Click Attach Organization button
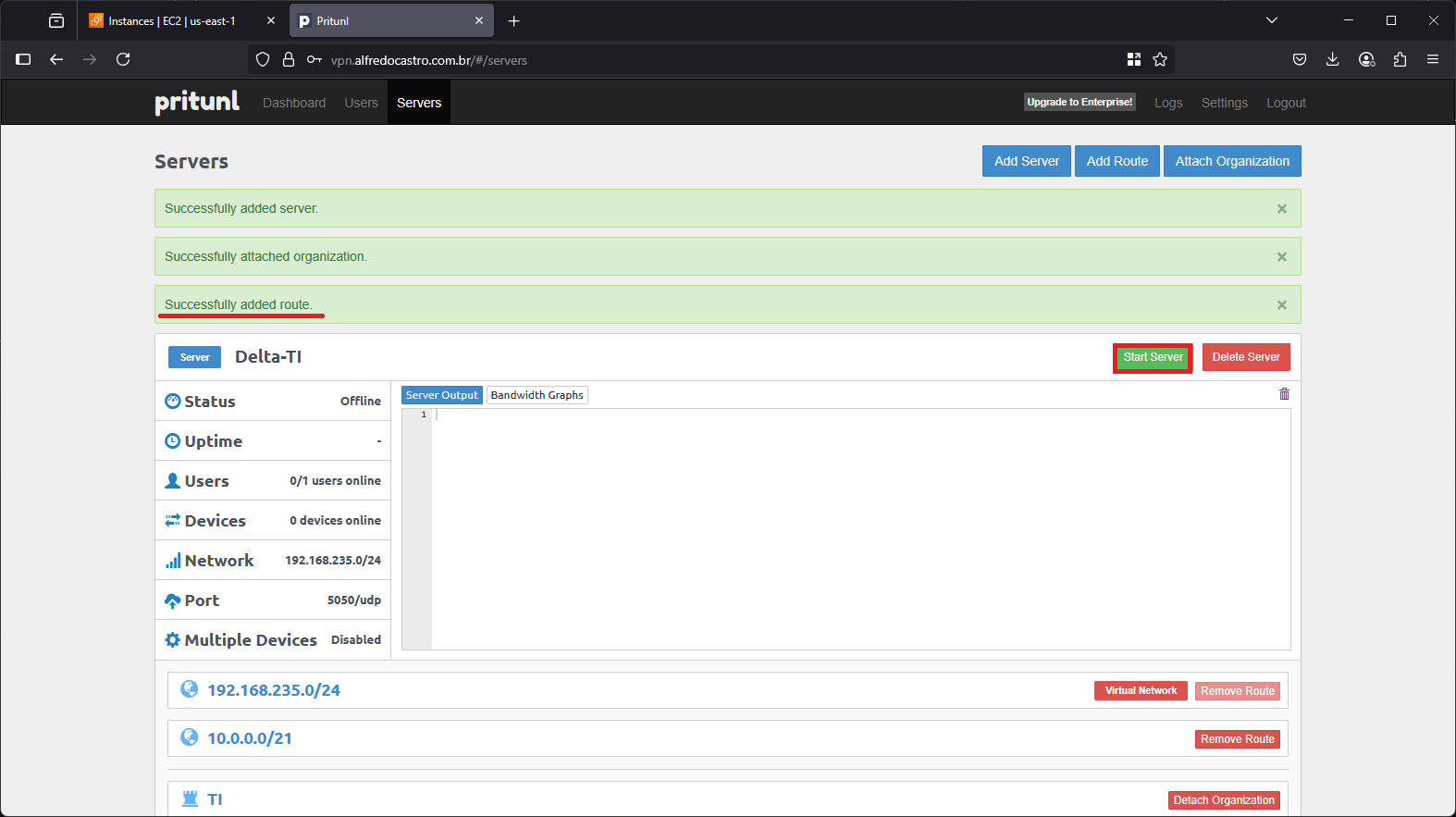 pyautogui.click(x=1232, y=161)
